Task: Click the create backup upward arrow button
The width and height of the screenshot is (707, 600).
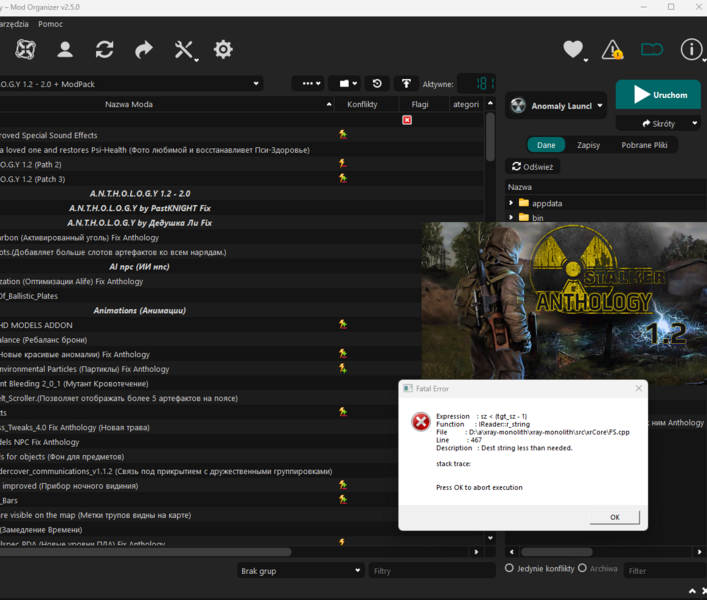Action: pyautogui.click(x=406, y=83)
